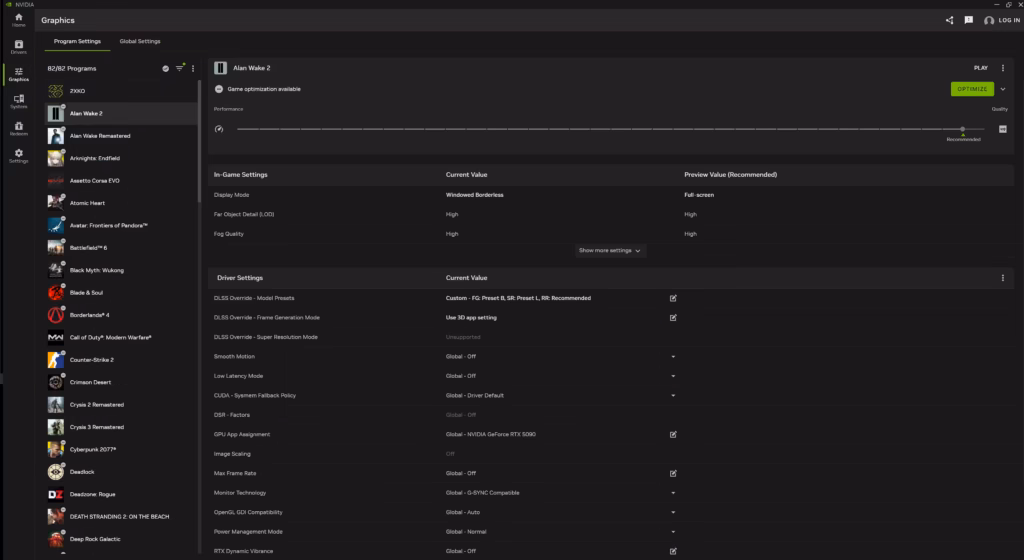Select Blade & Soul in list

(121, 293)
